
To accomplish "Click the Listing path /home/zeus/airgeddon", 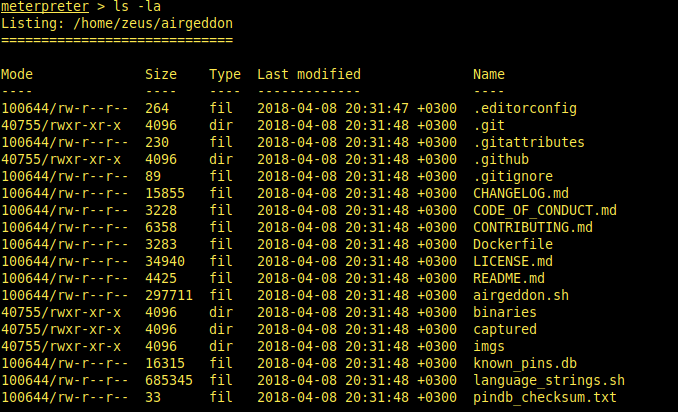I will (x=153, y=23).
